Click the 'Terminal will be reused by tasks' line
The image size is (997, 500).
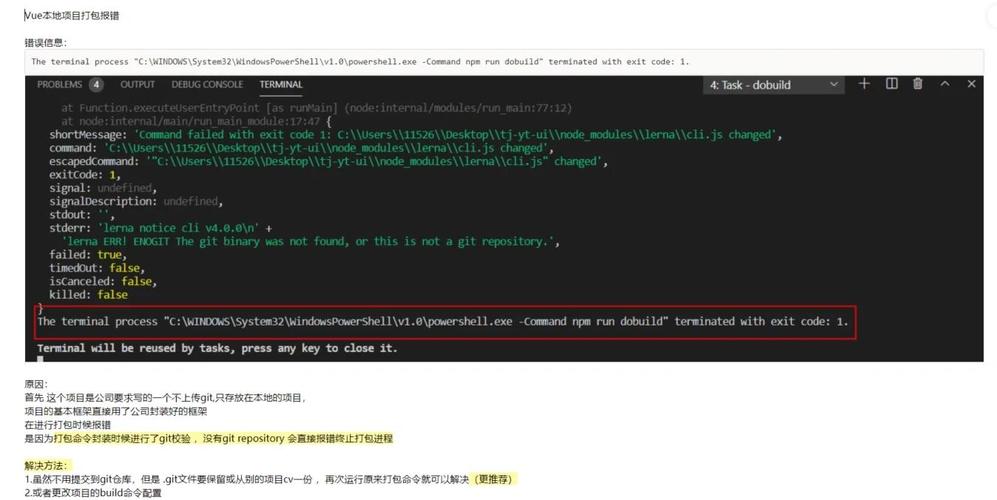click(x=217, y=348)
